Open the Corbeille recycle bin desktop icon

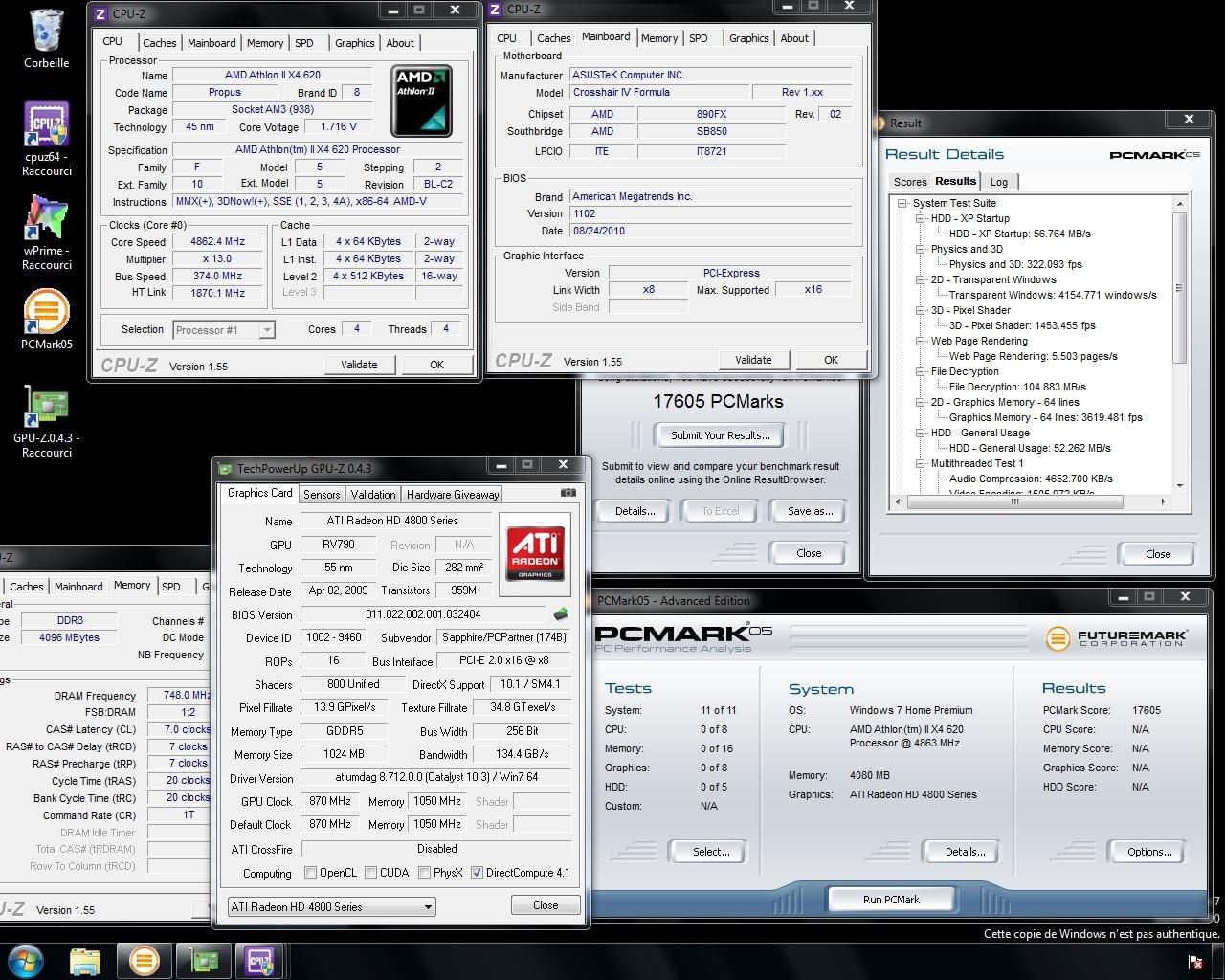47,38
